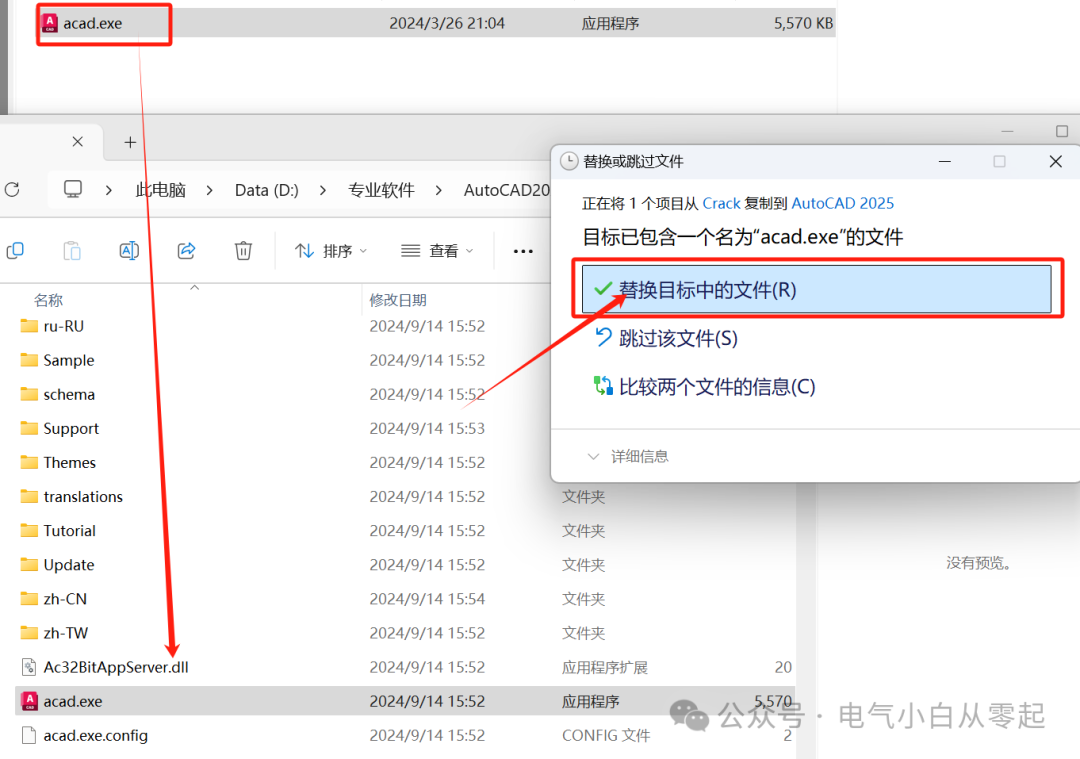Open the See more ellipsis menu
The image size is (1080, 759).
[x=523, y=251]
